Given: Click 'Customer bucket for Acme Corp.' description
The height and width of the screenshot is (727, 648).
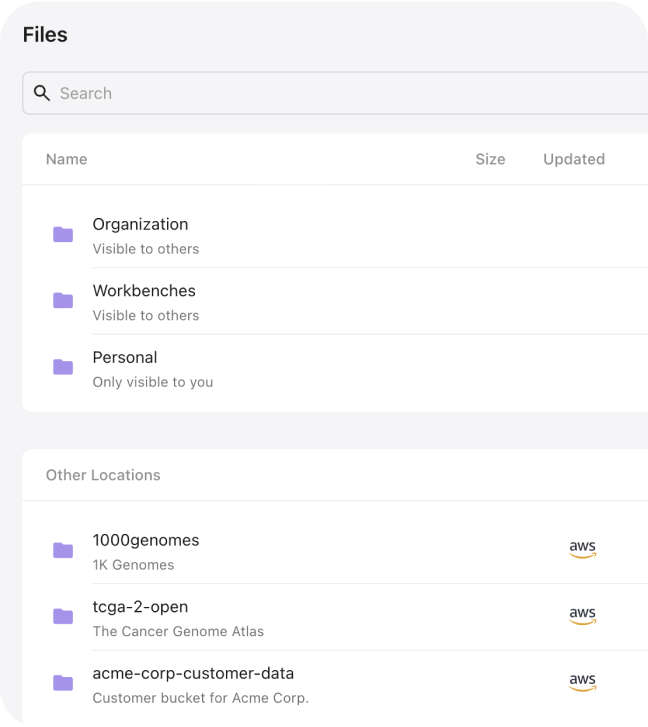Looking at the screenshot, I should 201,698.
